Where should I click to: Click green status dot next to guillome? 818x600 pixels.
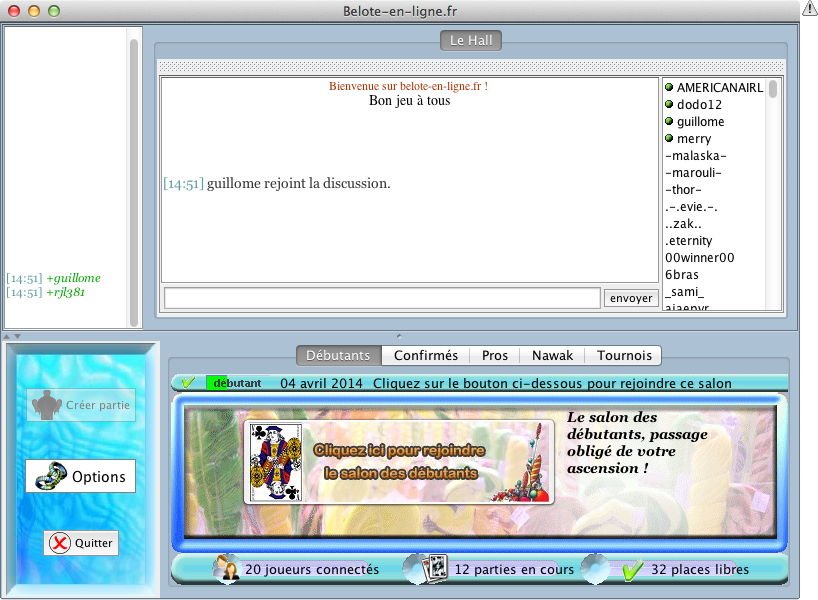coord(669,121)
